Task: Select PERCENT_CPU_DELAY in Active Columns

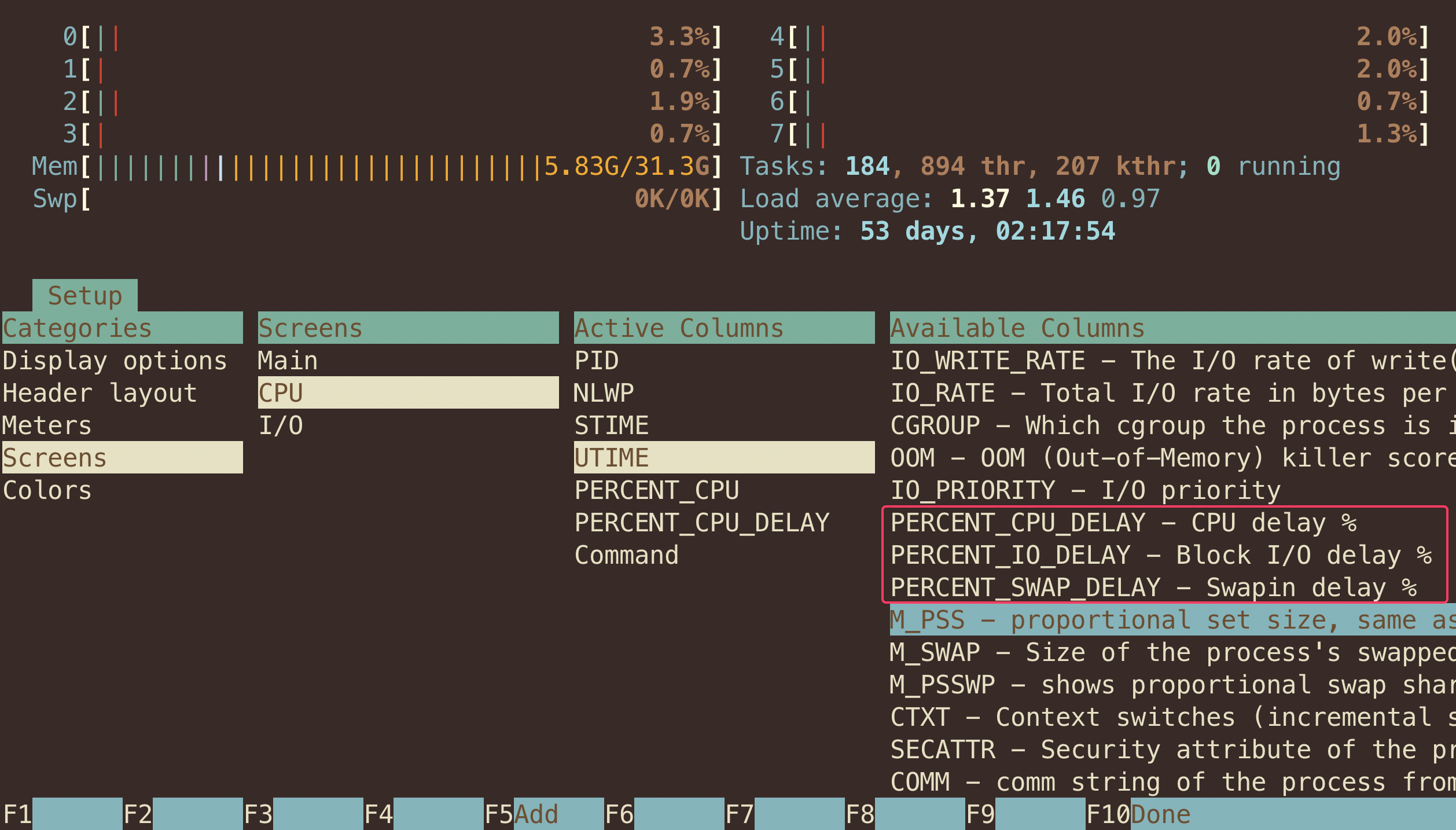Action: [724, 523]
